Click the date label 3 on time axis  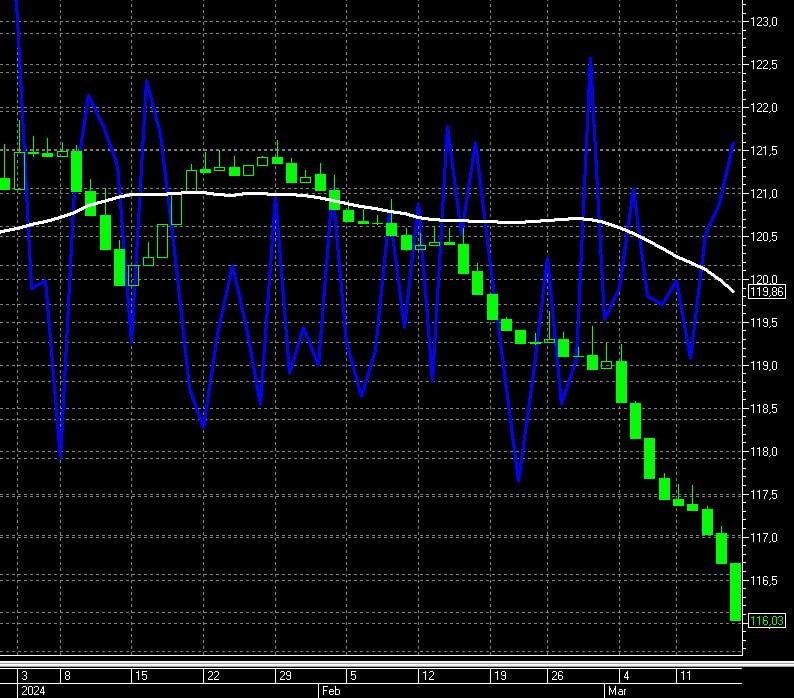tap(24, 676)
